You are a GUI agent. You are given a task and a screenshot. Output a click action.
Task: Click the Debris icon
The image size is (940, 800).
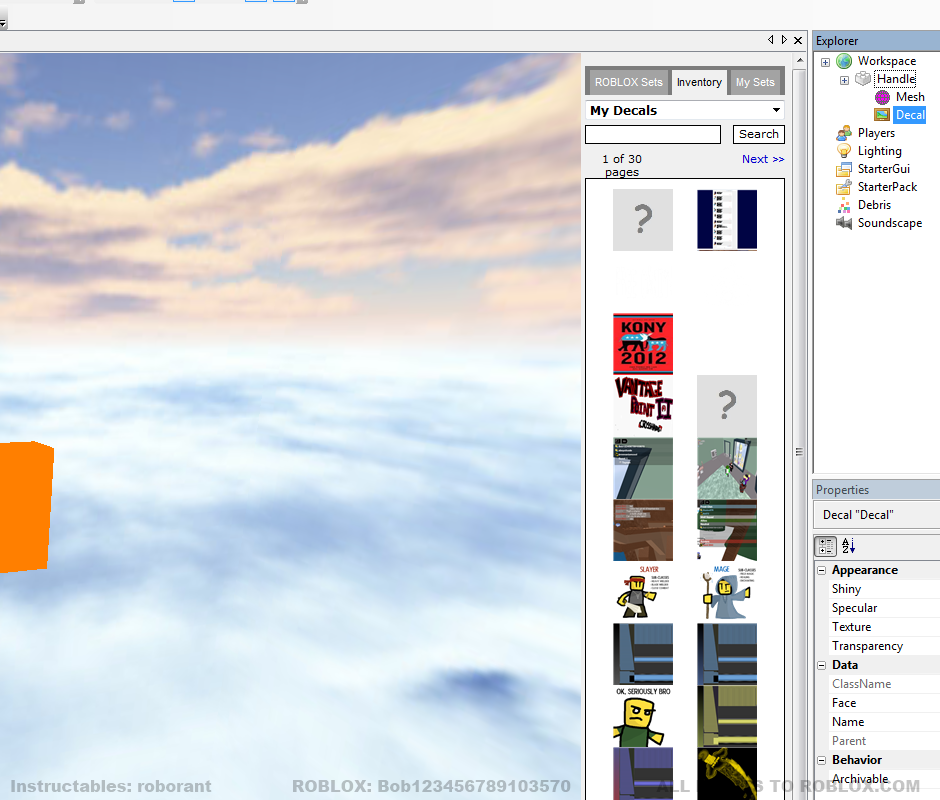coord(843,205)
